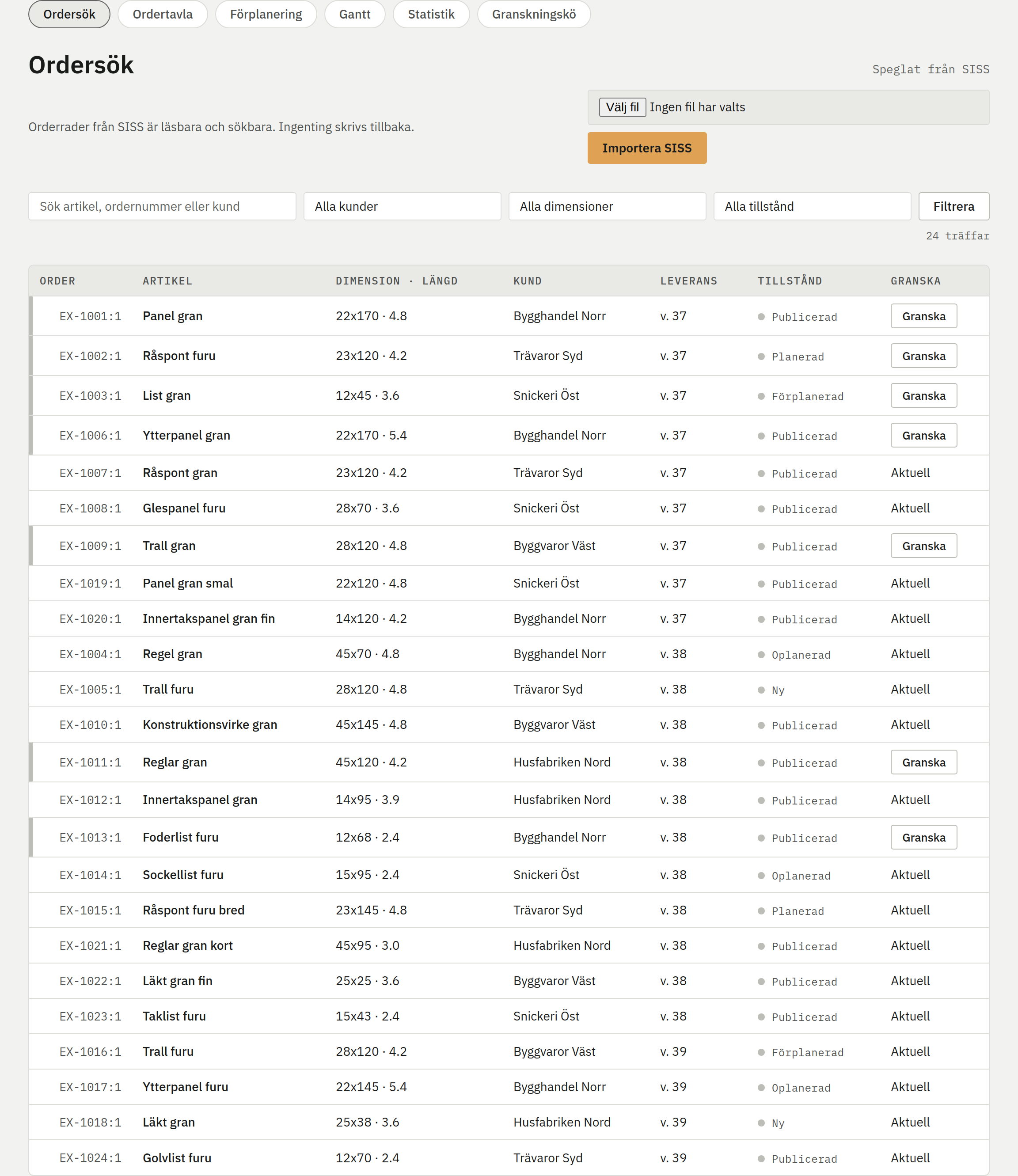Click order number EX-1016:1
The height and width of the screenshot is (1176, 1018).
tap(90, 1052)
